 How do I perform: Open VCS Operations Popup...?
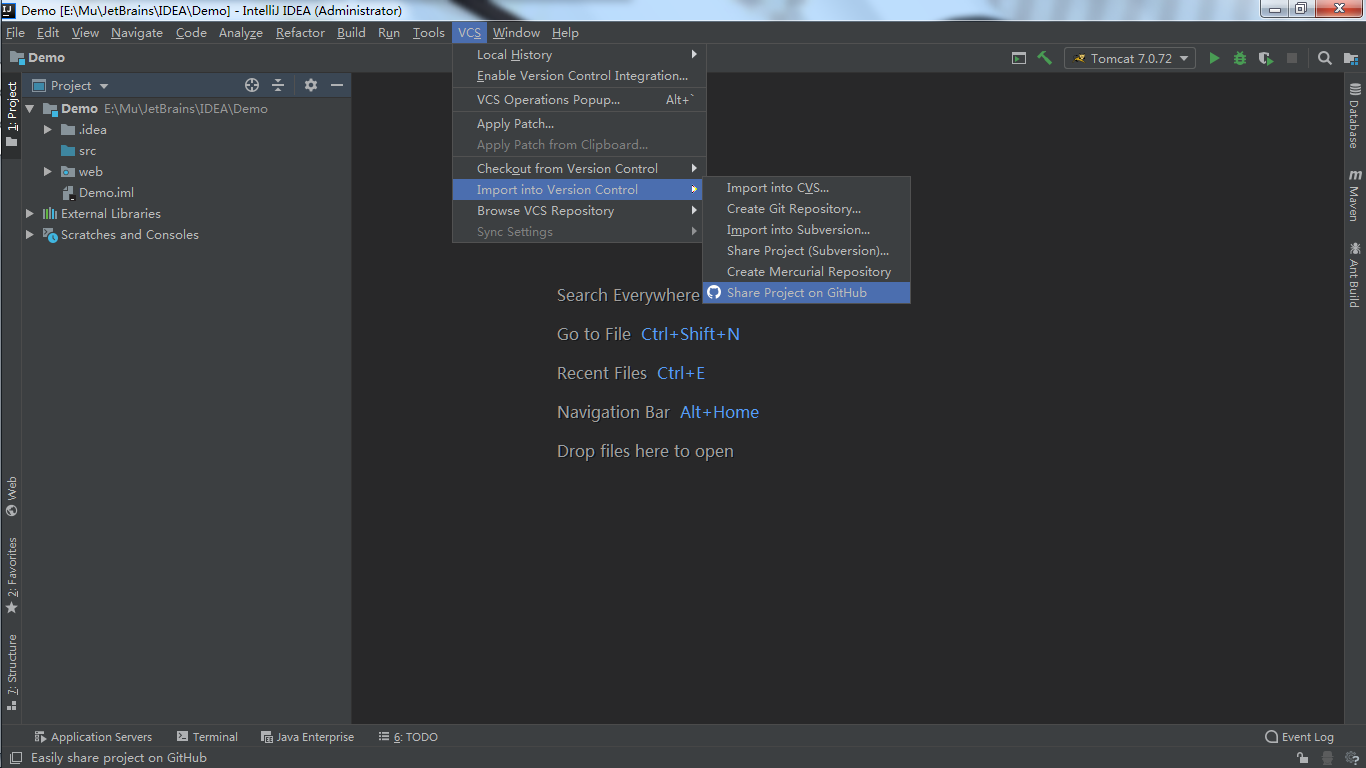tap(579, 100)
